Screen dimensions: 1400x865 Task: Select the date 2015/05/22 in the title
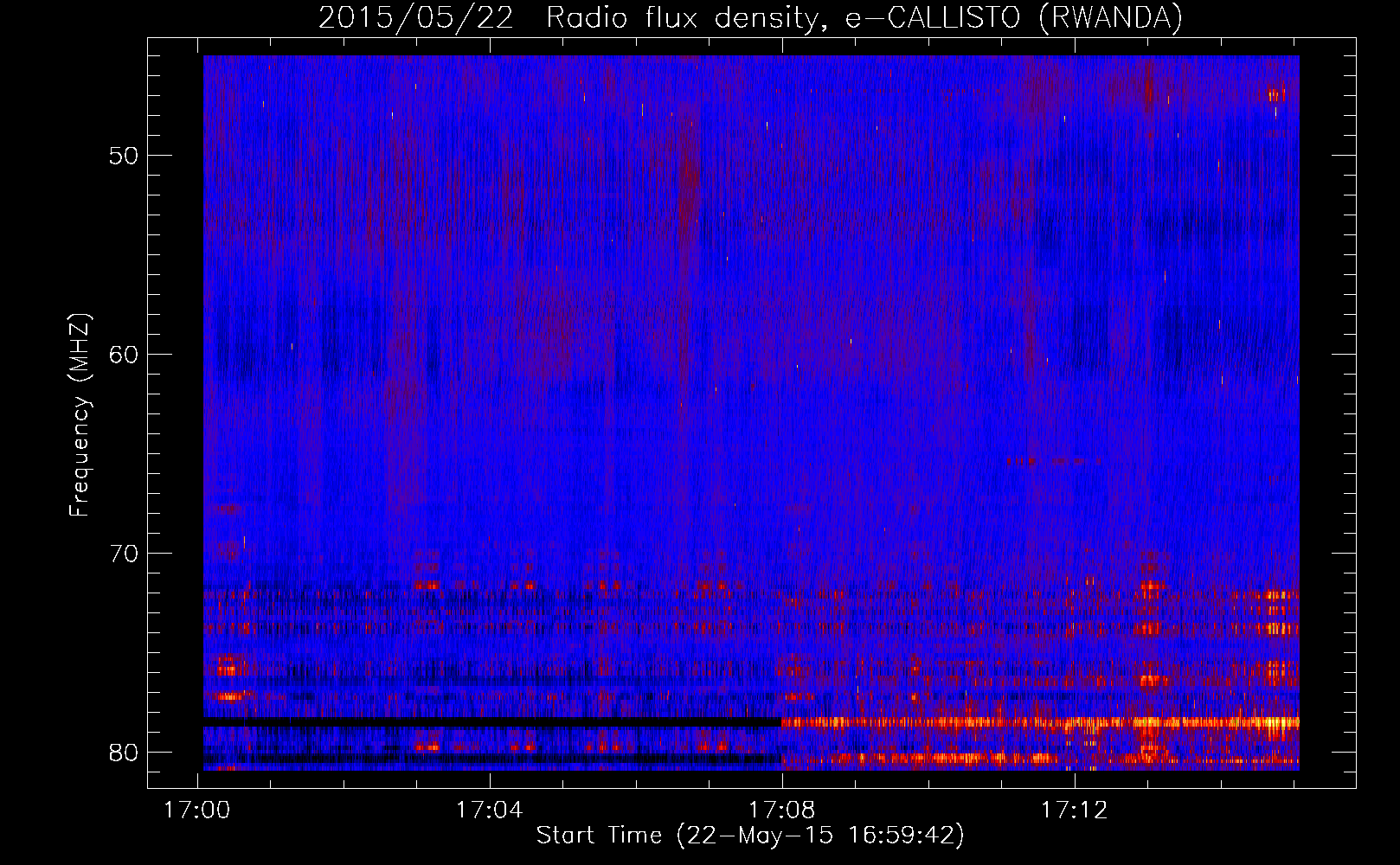pos(416,17)
